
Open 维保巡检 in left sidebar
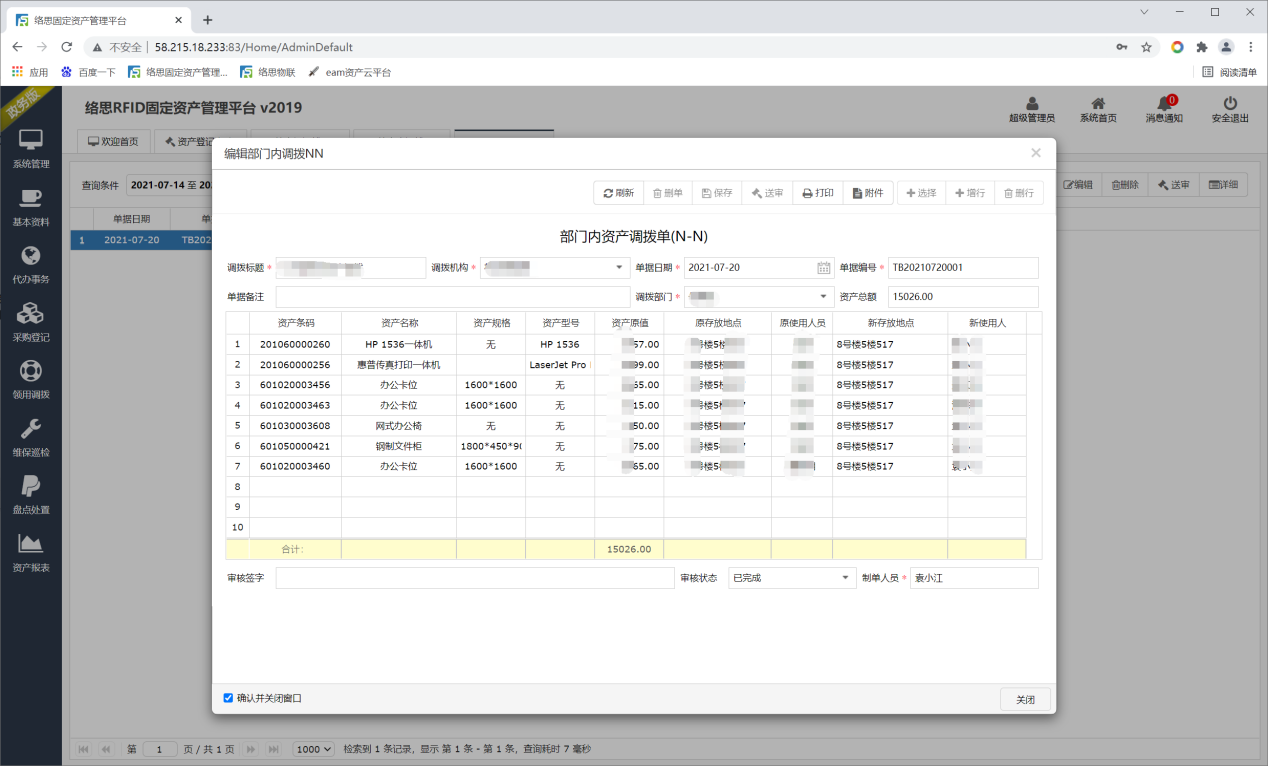[x=31, y=437]
